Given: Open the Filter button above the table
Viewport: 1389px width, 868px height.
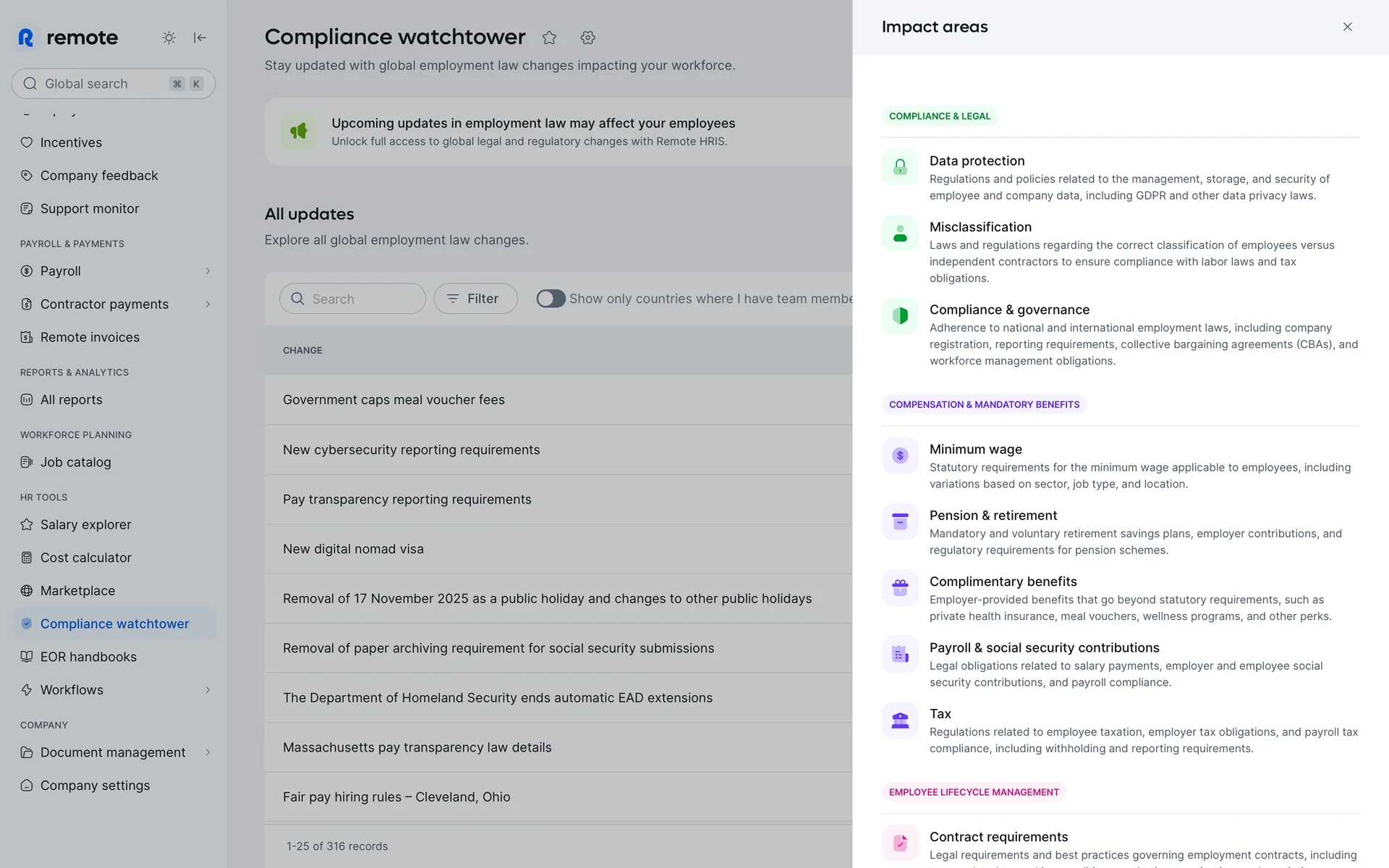Looking at the screenshot, I should (475, 299).
